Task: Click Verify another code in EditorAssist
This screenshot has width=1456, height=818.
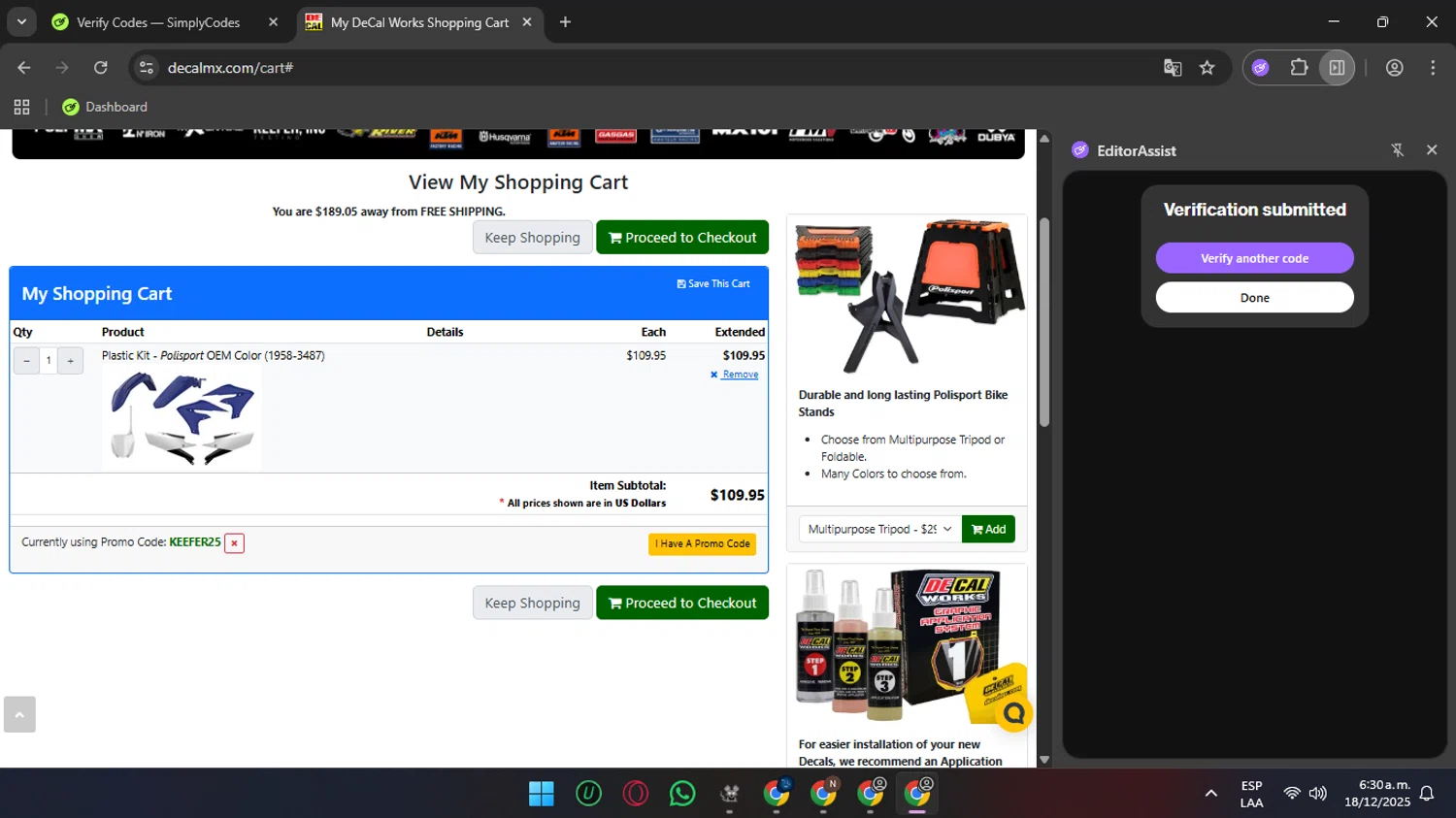Action: point(1254,258)
